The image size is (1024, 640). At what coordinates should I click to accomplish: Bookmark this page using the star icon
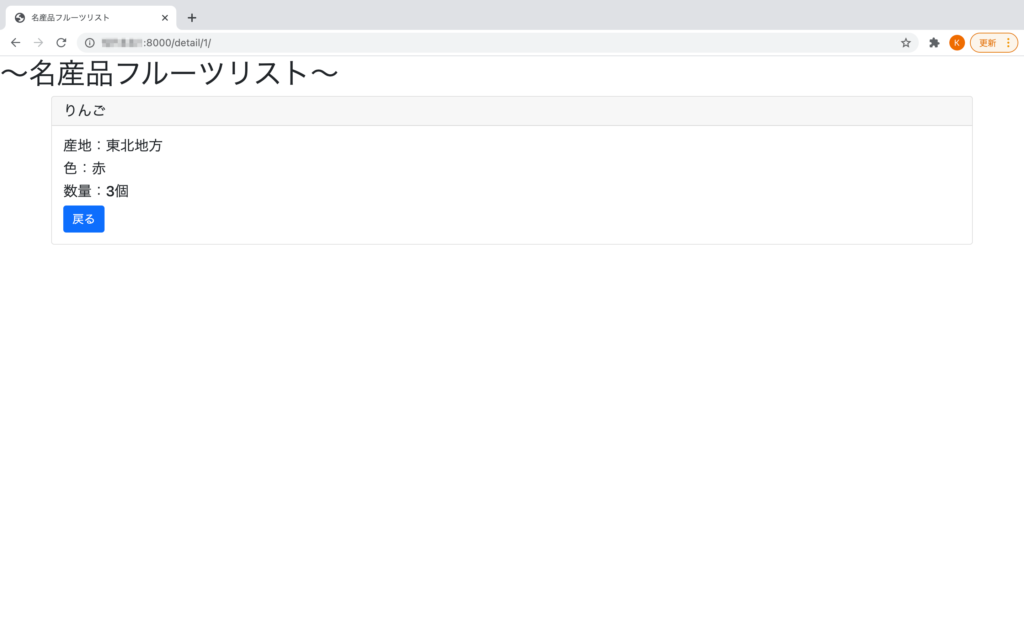(x=905, y=43)
